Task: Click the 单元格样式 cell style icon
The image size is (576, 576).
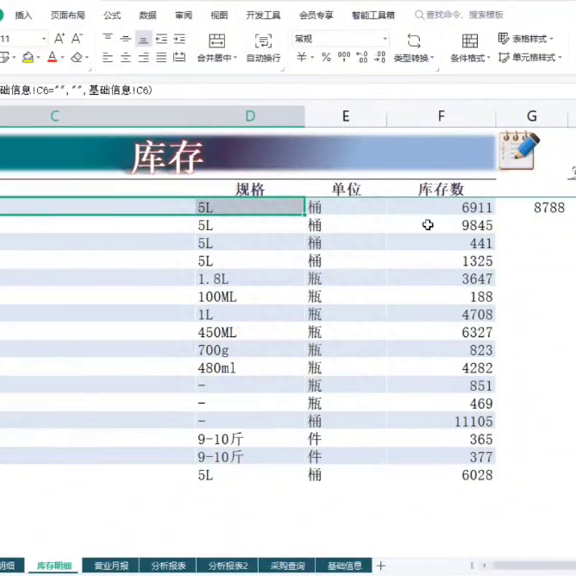Action: coord(504,57)
